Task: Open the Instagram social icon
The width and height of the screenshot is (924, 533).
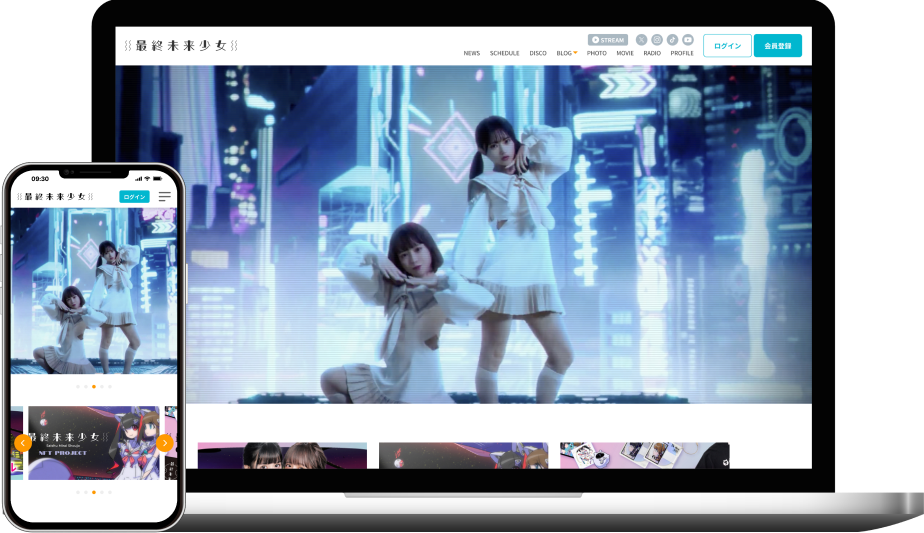Action: pyautogui.click(x=657, y=40)
